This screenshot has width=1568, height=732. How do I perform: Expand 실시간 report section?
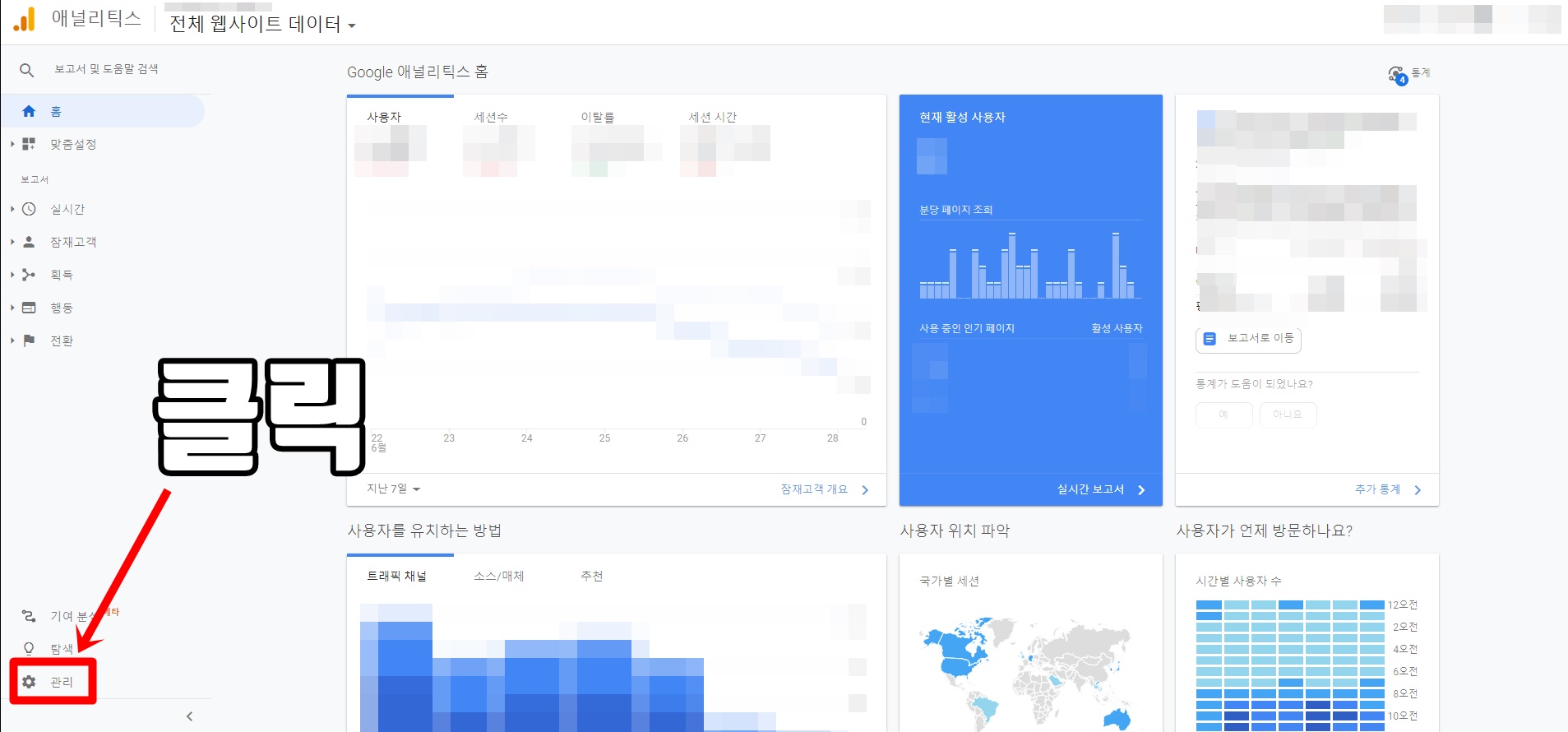(12, 209)
